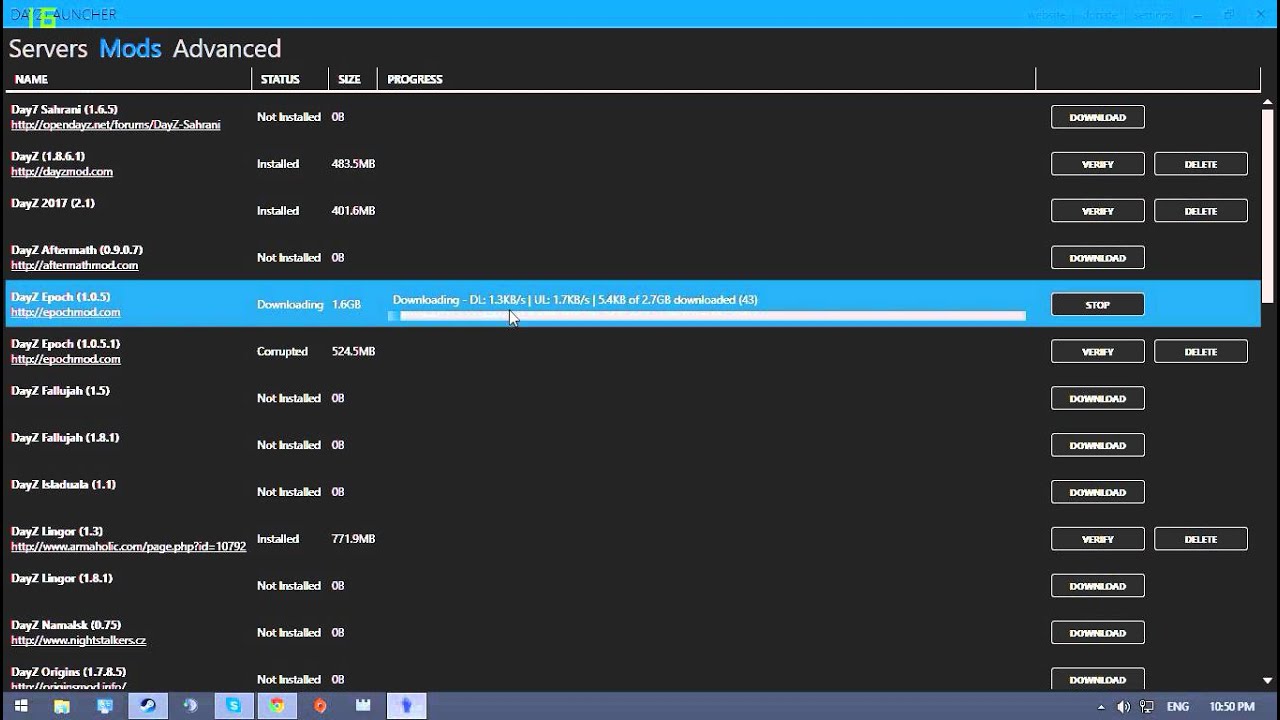The height and width of the screenshot is (720, 1280).
Task: Switch to the Mods tab
Action: point(130,48)
